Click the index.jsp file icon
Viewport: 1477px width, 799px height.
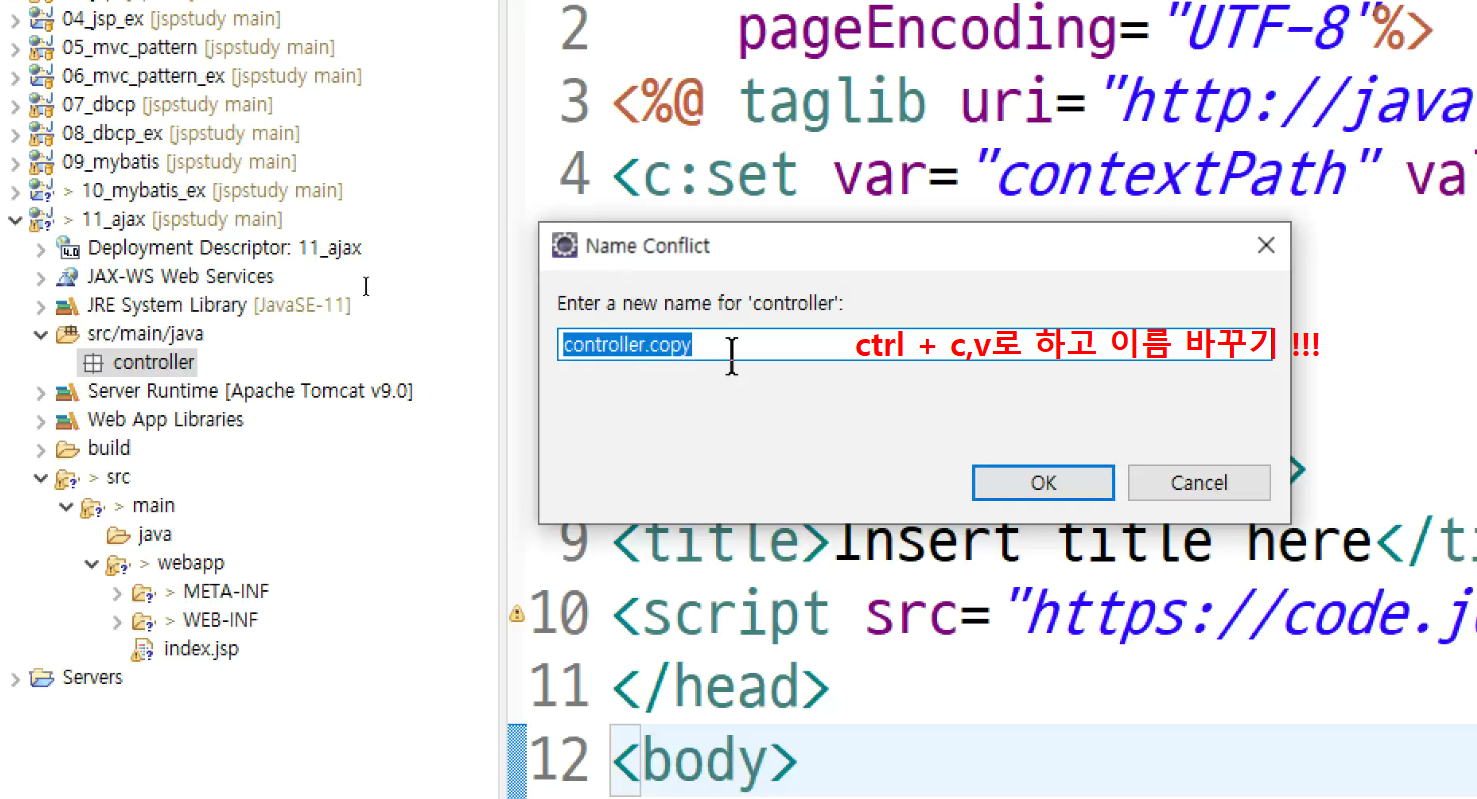[144, 649]
